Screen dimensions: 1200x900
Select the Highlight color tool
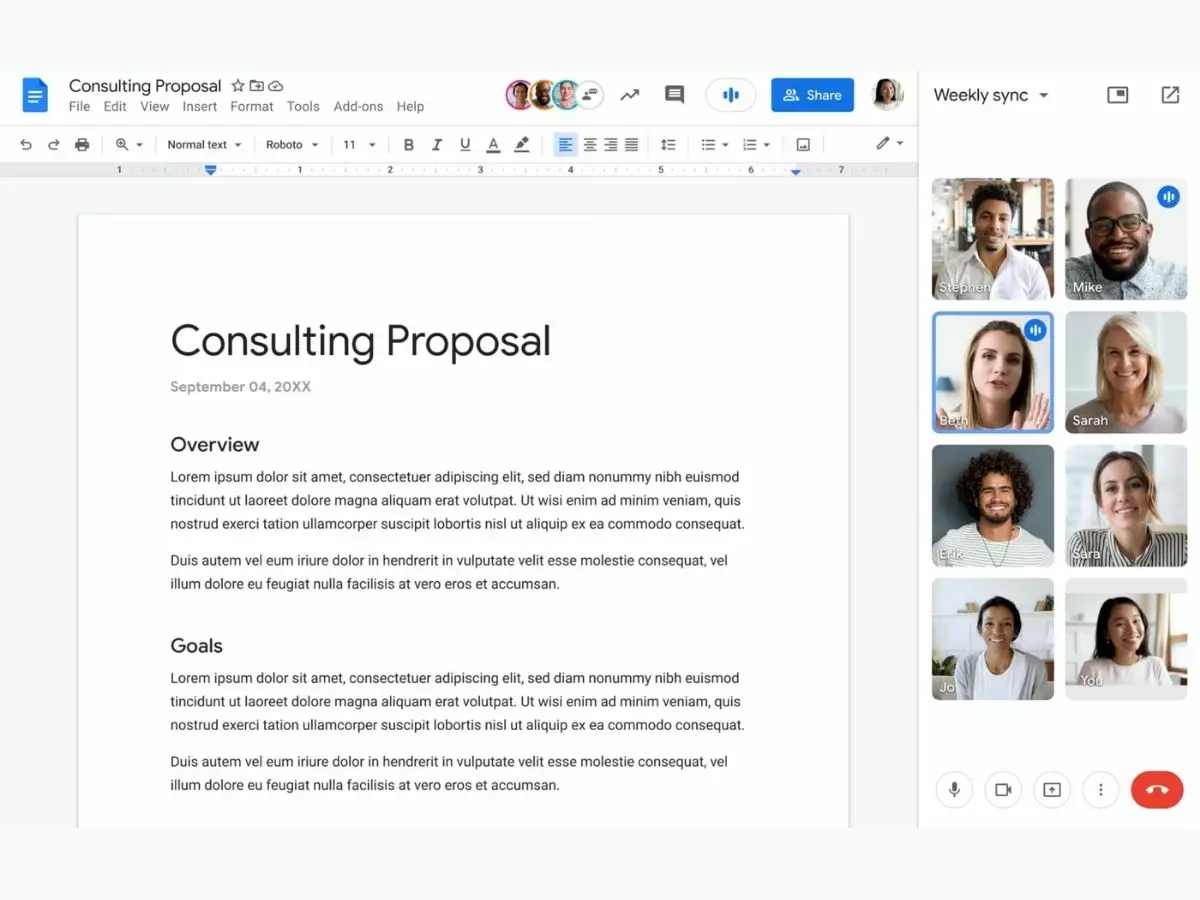coord(521,144)
